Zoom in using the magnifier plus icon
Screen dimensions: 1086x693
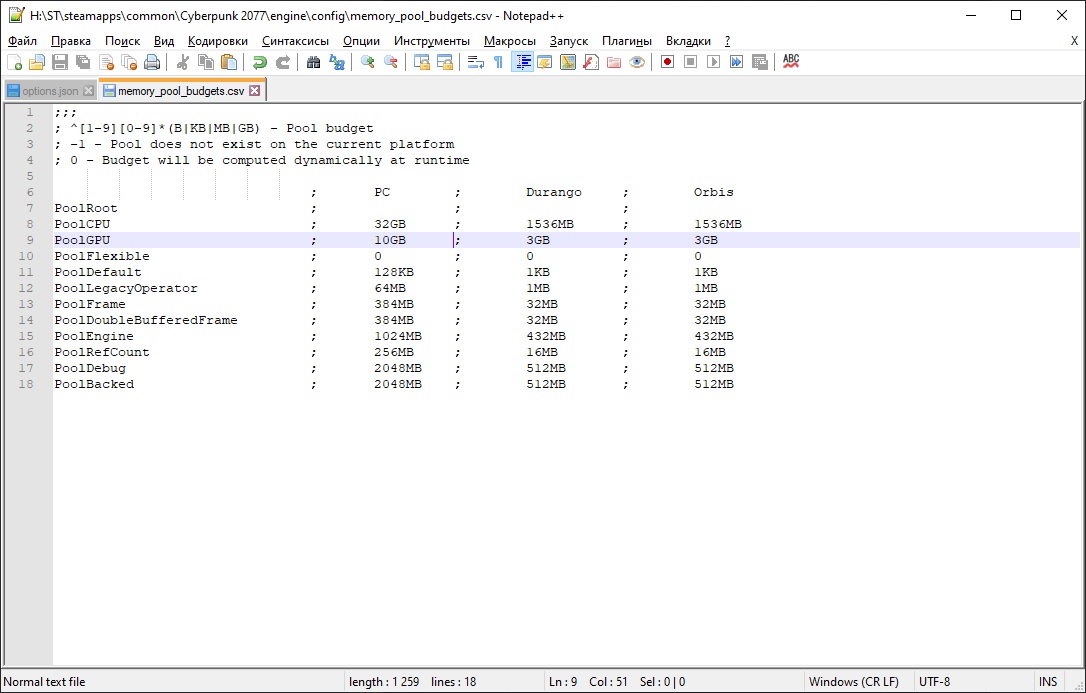(x=368, y=62)
